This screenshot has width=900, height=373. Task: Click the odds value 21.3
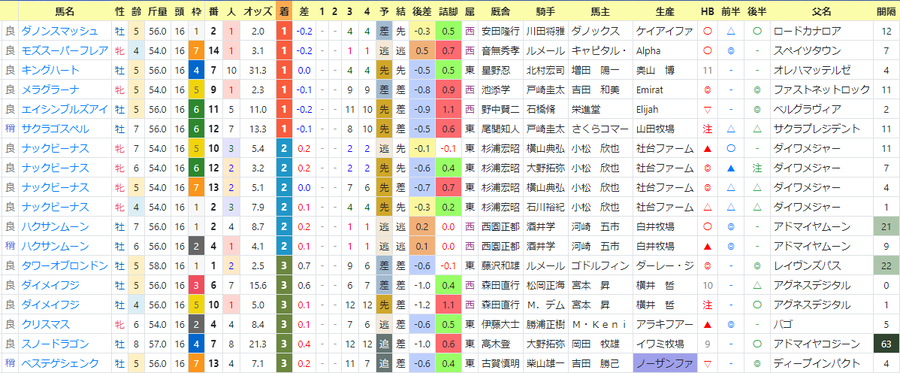(x=258, y=343)
